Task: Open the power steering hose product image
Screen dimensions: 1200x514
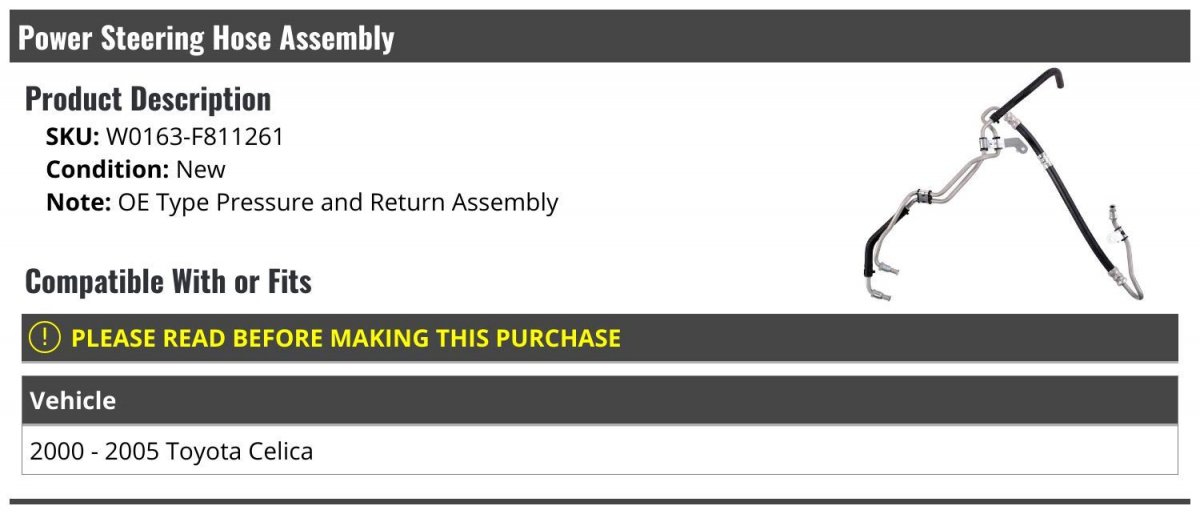Action: point(1002,185)
